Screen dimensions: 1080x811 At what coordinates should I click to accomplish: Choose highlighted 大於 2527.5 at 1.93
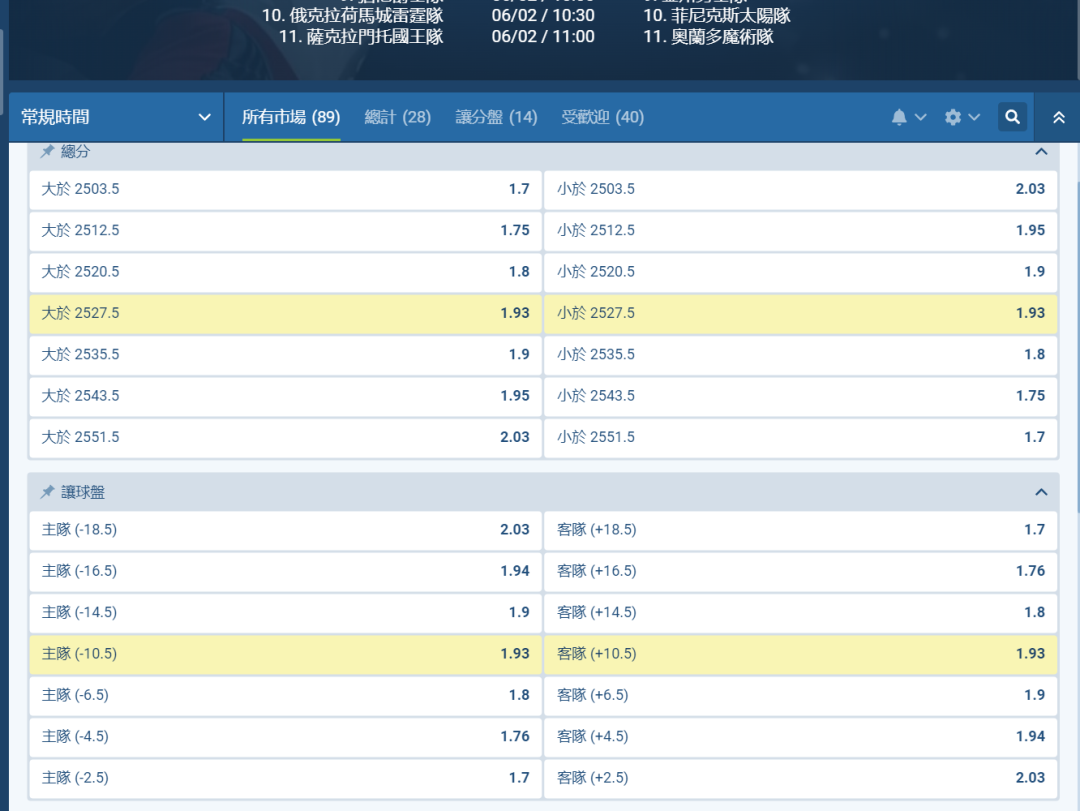click(286, 313)
